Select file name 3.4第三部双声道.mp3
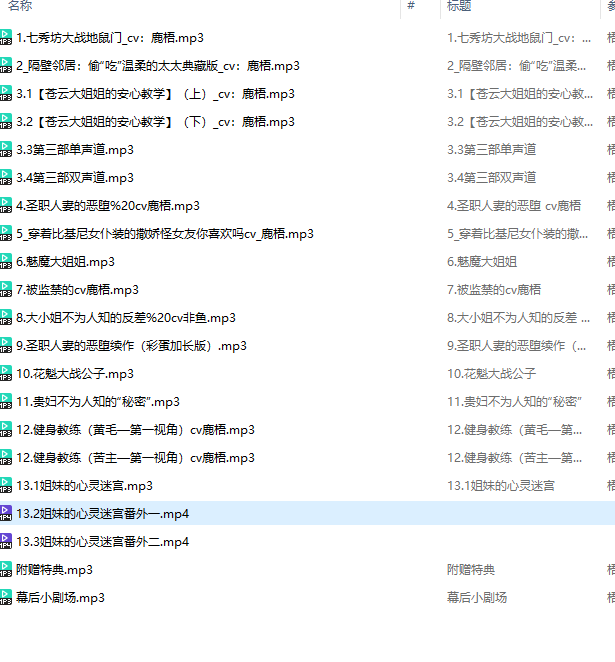This screenshot has width=615, height=662. (x=75, y=178)
